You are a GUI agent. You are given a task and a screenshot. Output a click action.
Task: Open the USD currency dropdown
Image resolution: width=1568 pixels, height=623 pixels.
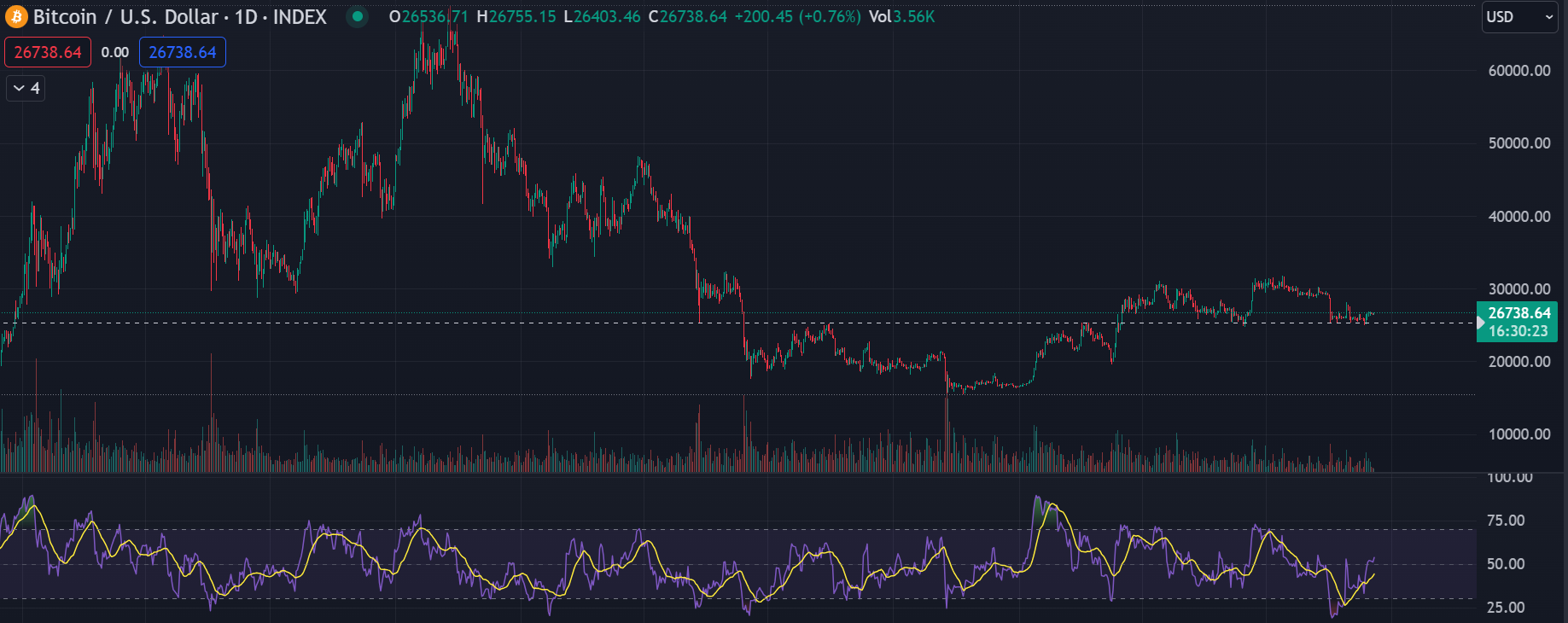coord(1519,17)
